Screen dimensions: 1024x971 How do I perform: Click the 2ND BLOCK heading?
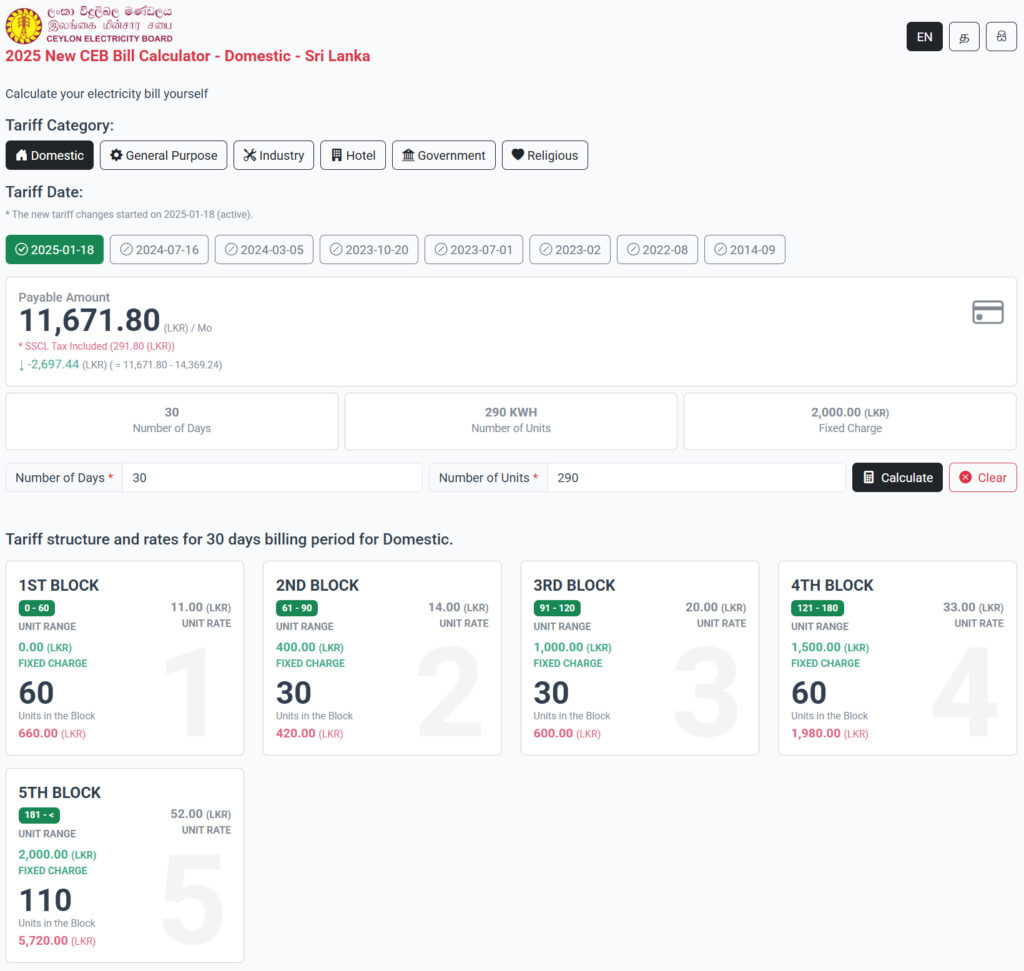(317, 585)
